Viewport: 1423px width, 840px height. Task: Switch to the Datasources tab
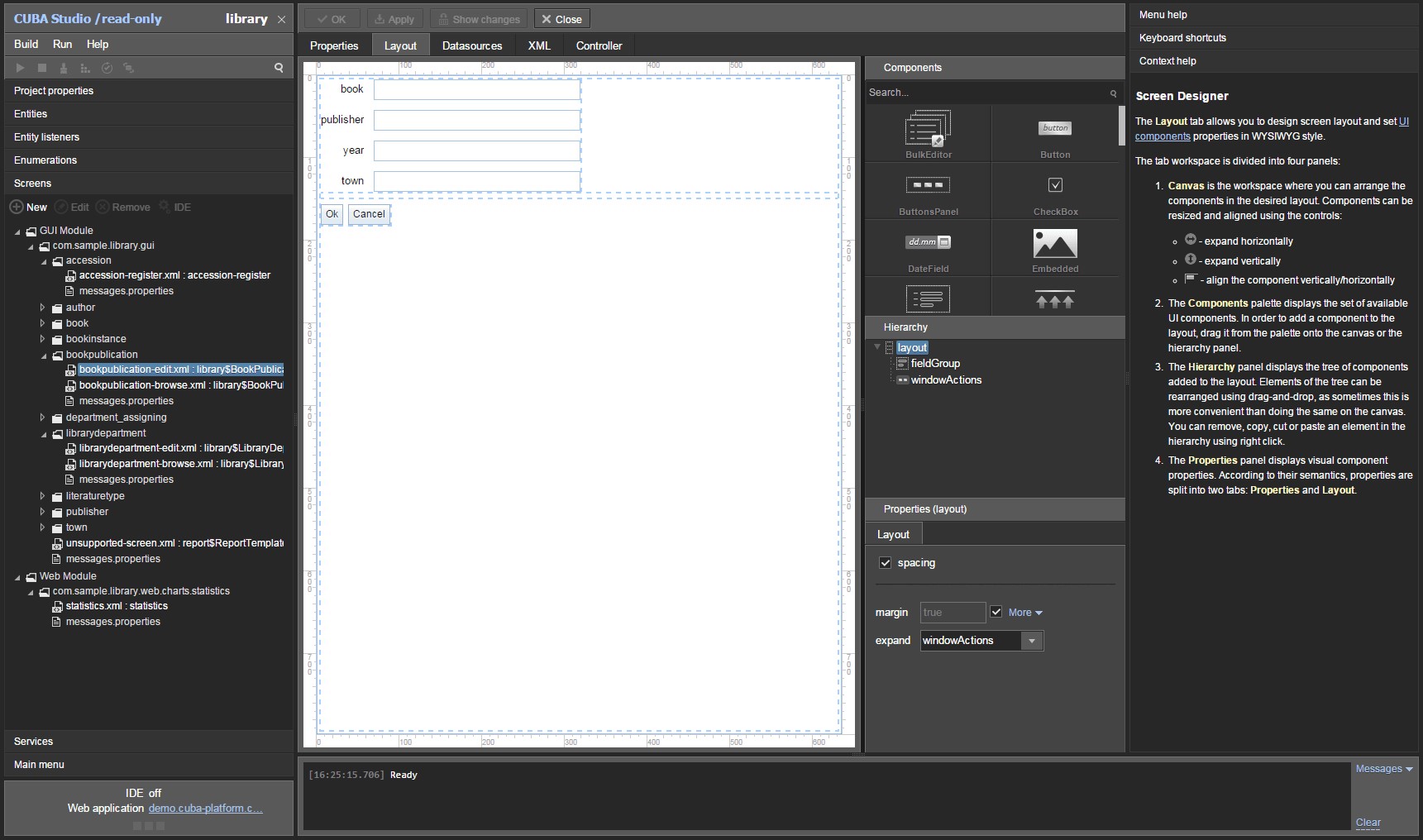[471, 46]
